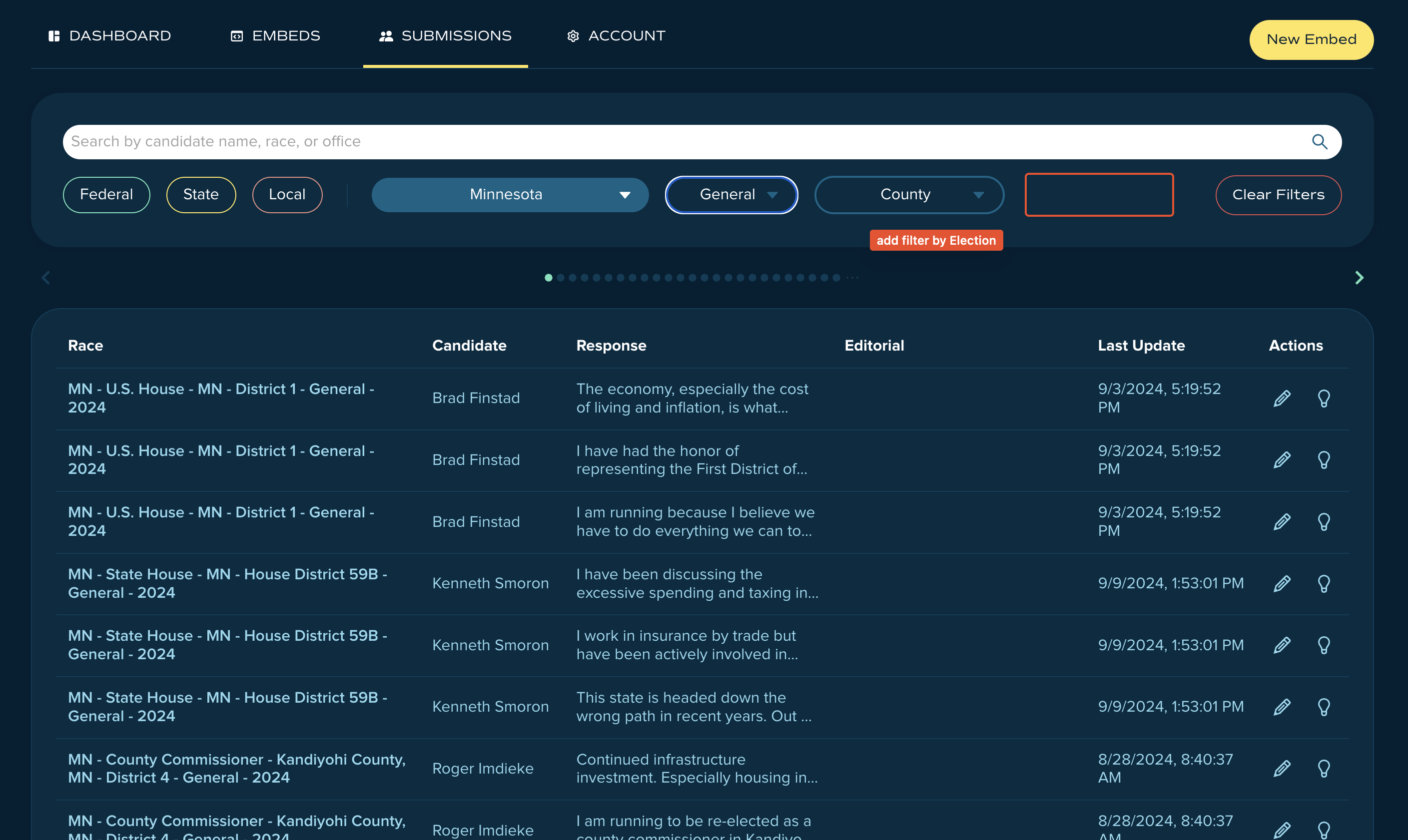The width and height of the screenshot is (1408, 840).
Task: Go to previous page with left chevron
Action: (x=46, y=277)
